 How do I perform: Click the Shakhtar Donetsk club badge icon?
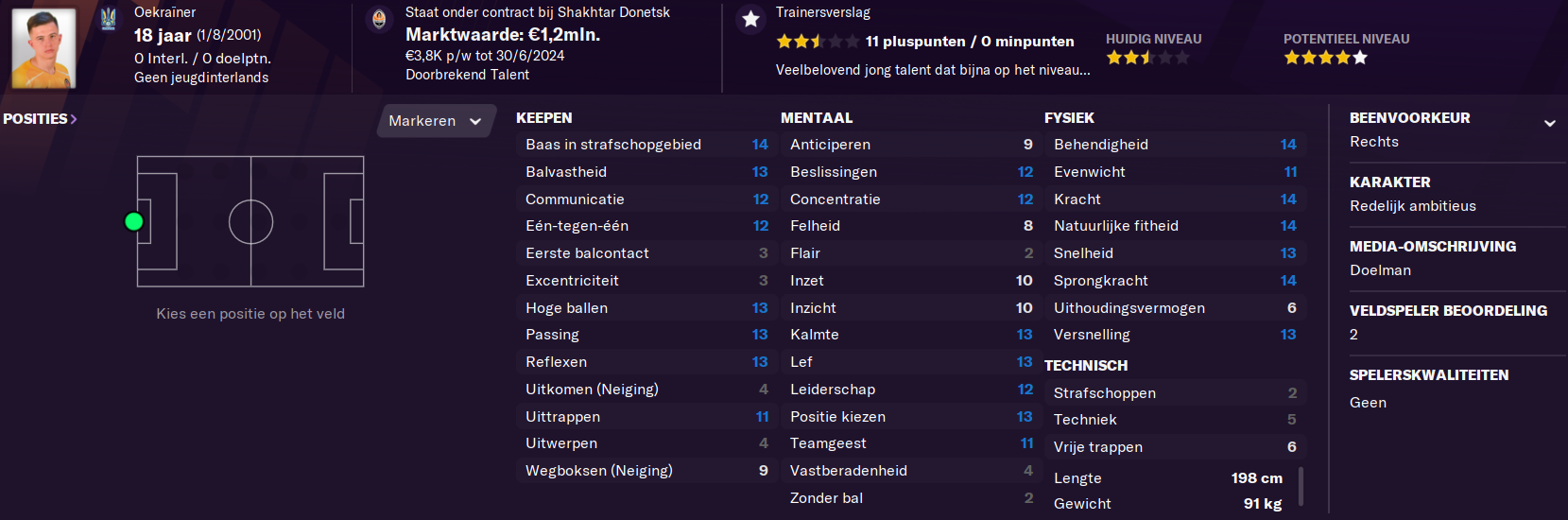pyautogui.click(x=379, y=19)
